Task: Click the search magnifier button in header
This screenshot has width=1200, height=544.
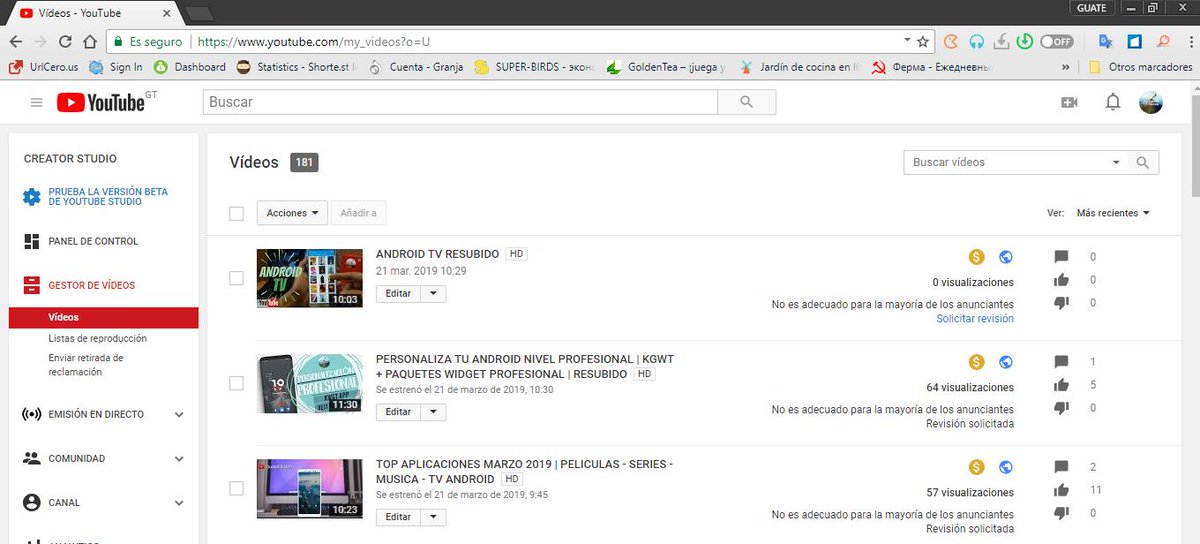Action: [746, 102]
